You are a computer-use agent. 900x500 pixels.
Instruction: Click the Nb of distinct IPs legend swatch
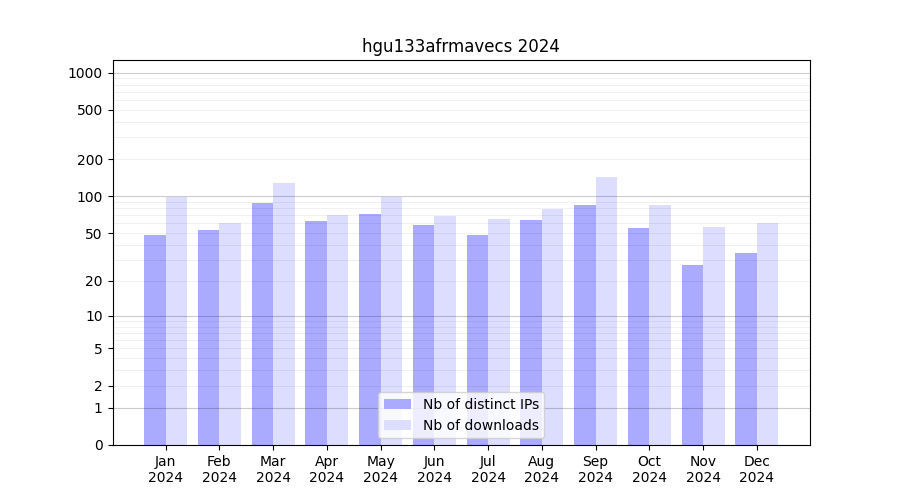click(x=397, y=404)
